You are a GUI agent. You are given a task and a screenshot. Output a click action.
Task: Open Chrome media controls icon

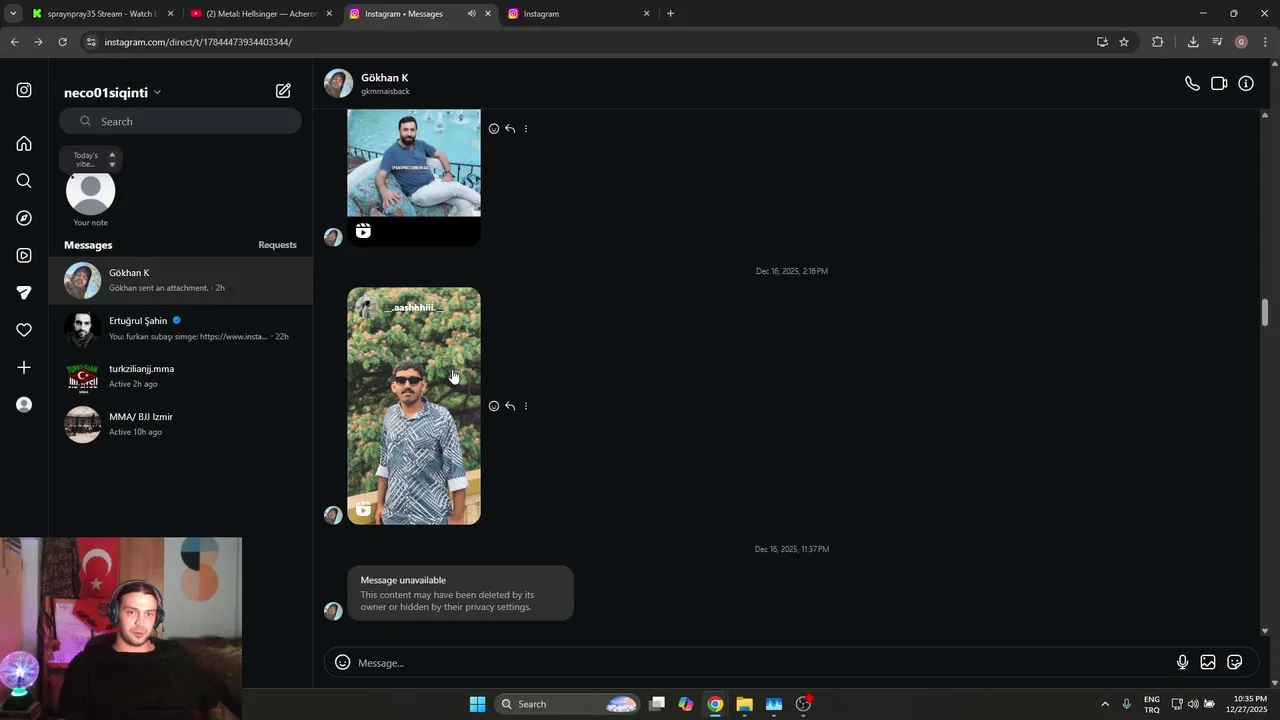1217,42
